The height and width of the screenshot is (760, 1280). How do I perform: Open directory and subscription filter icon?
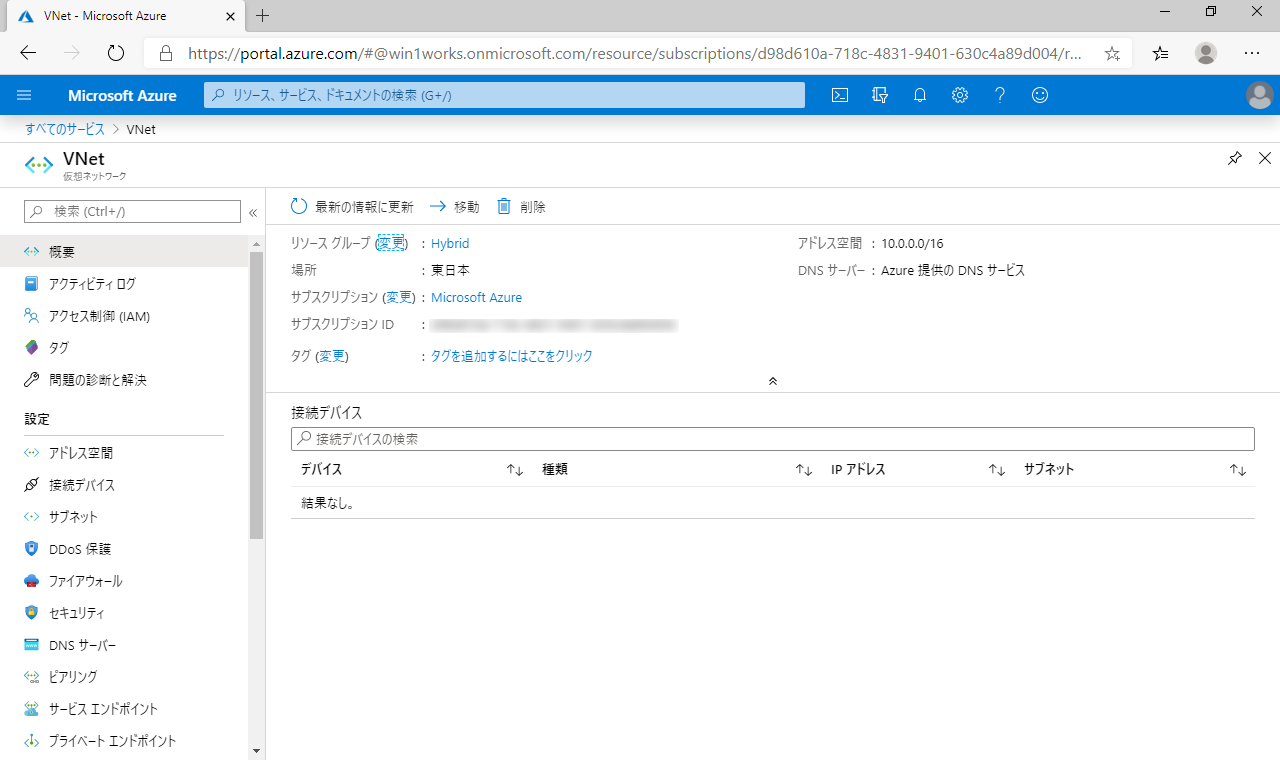tap(880, 95)
